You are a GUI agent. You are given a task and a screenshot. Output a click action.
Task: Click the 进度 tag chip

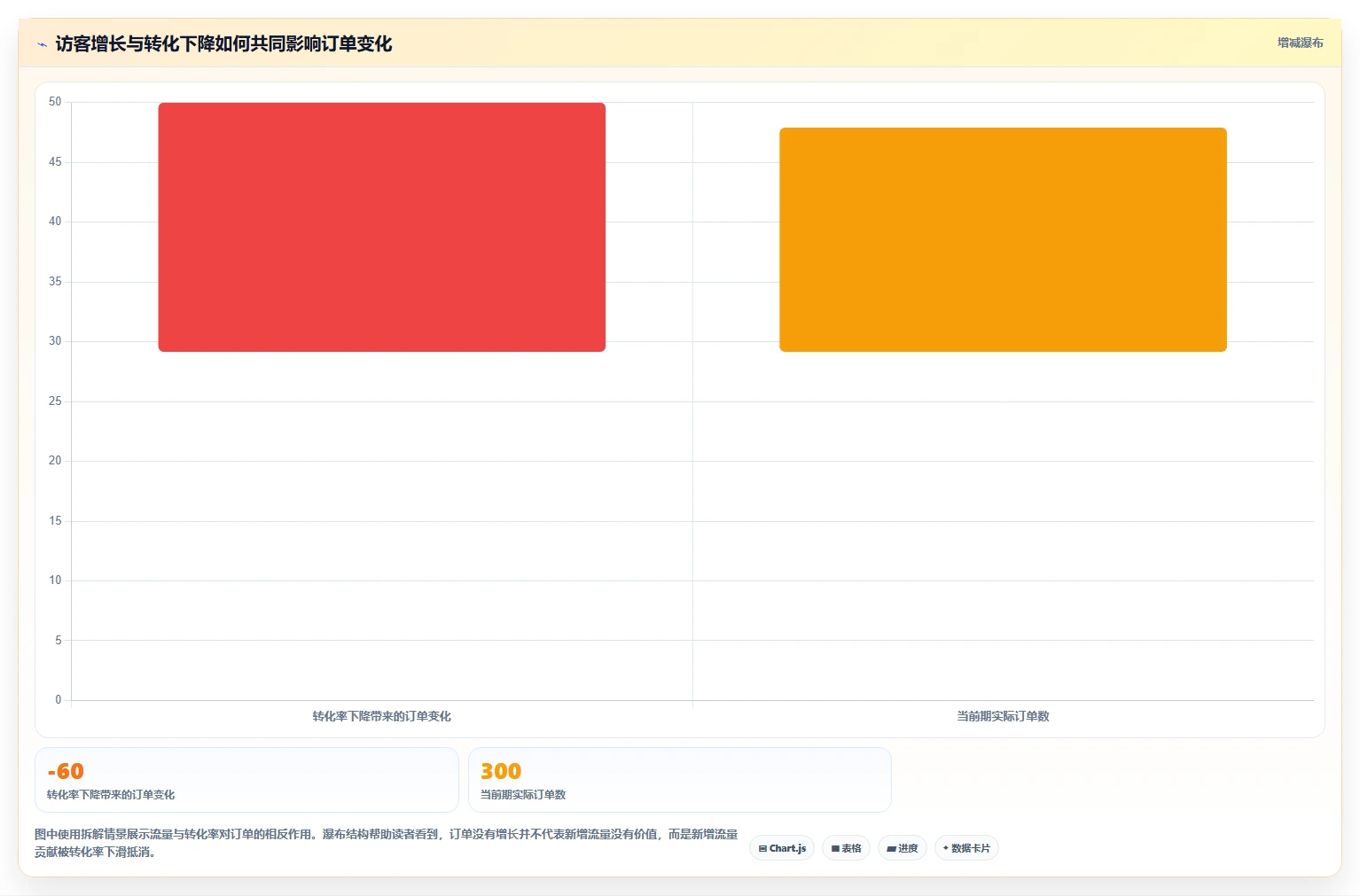(x=903, y=848)
